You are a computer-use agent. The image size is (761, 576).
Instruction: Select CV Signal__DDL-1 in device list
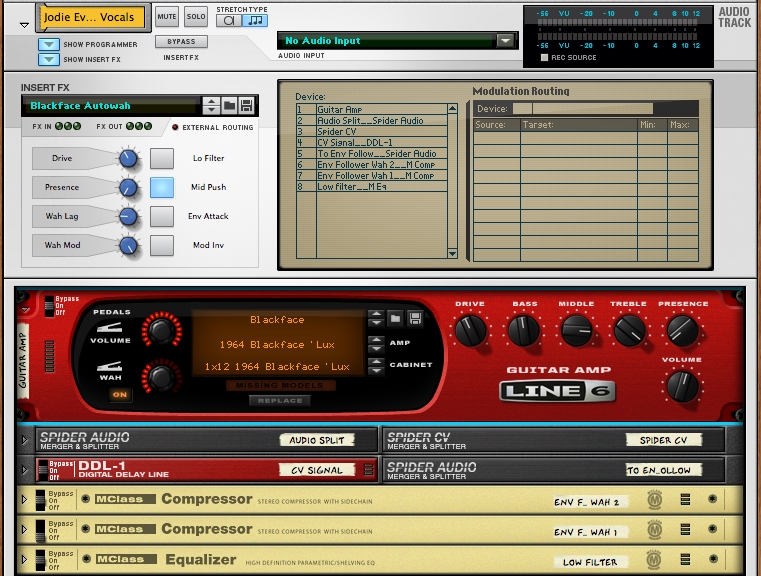372,143
